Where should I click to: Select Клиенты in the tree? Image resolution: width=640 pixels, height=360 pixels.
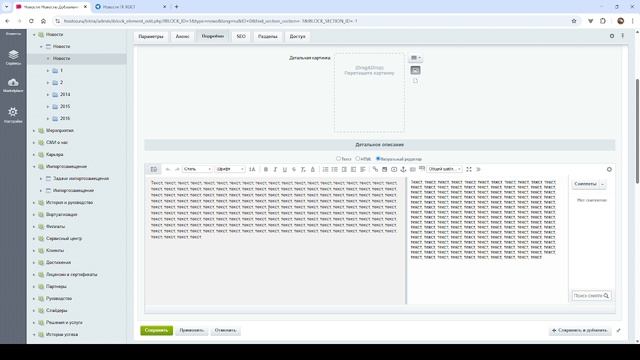(55, 251)
